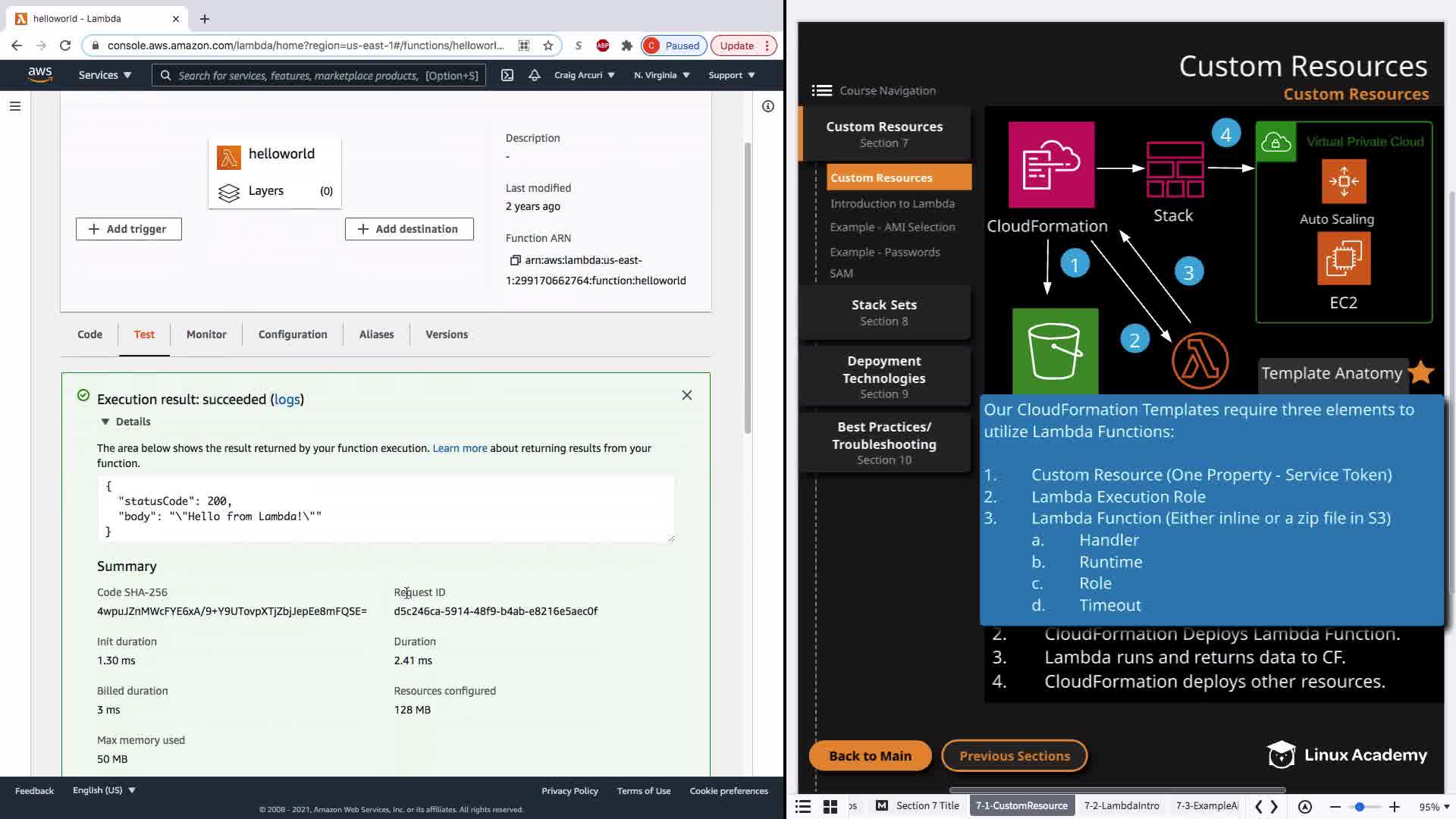Click the AWS search services field

(322, 75)
